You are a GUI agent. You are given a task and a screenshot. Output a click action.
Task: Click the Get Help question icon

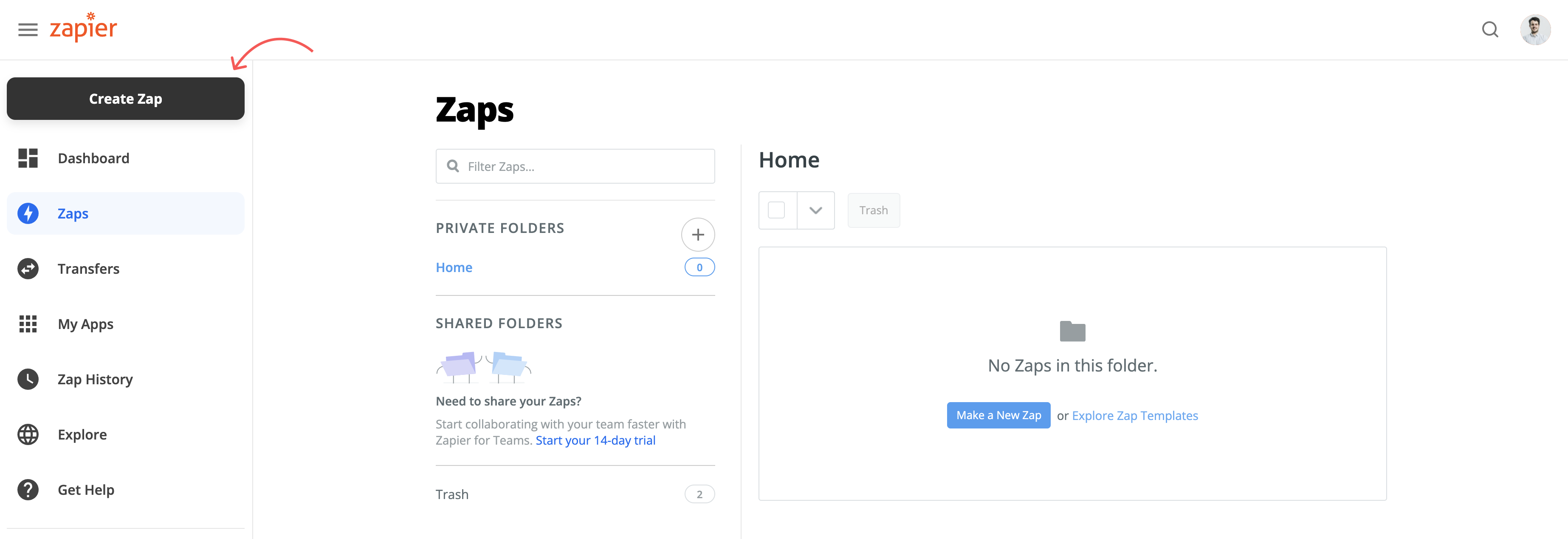tap(28, 490)
